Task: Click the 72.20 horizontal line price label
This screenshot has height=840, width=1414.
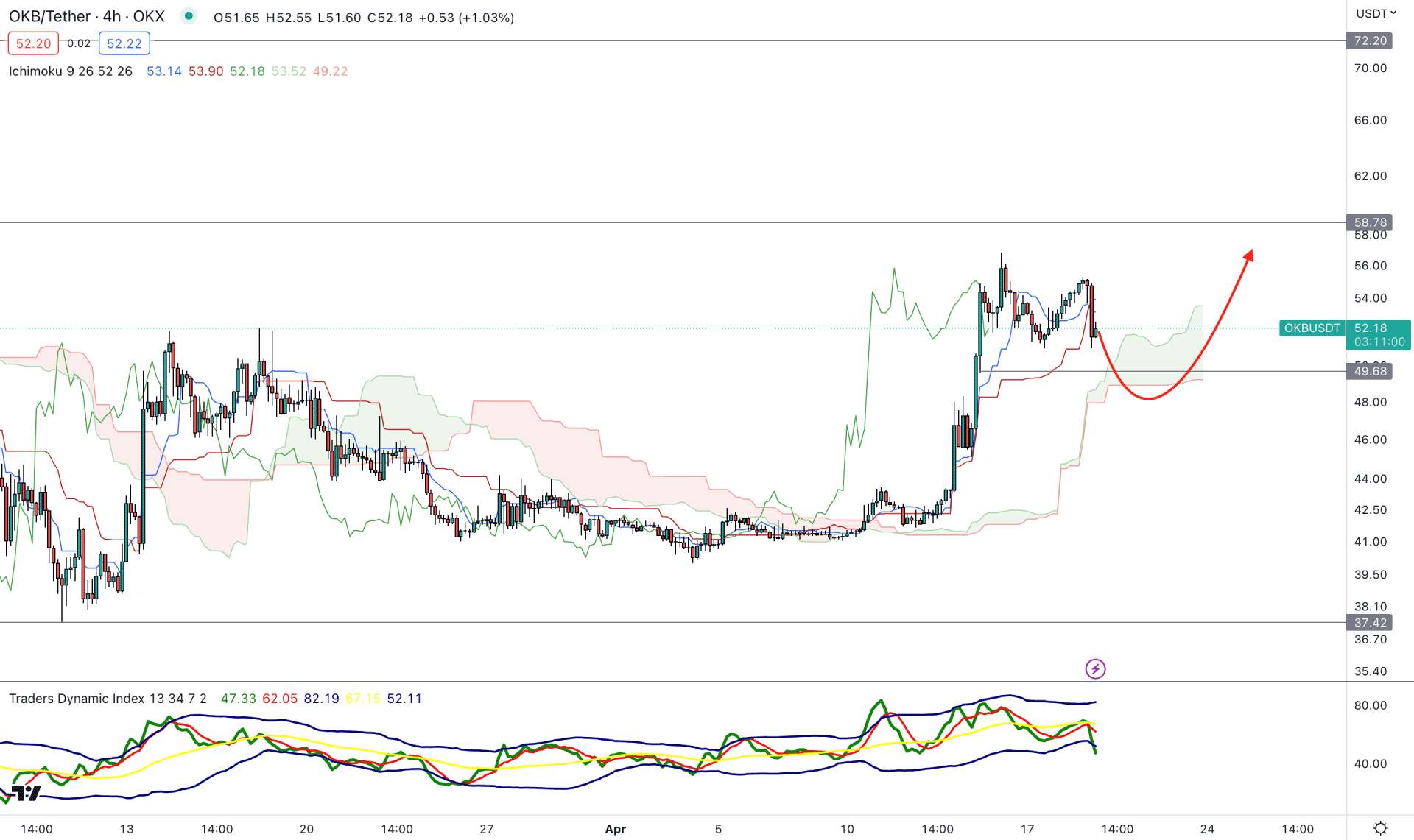Action: [x=1370, y=40]
